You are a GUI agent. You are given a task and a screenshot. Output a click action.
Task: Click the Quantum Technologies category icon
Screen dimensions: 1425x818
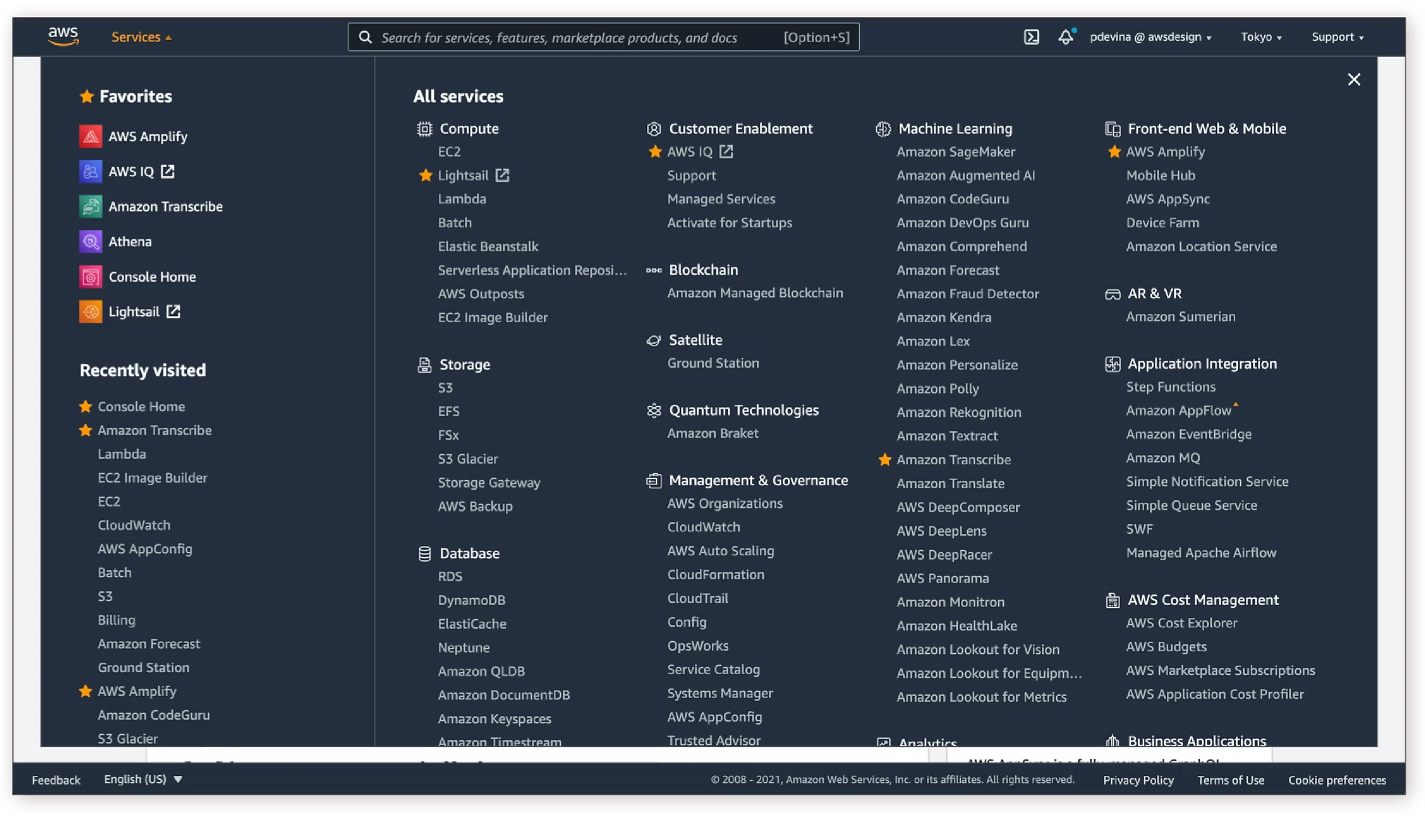[x=654, y=410]
